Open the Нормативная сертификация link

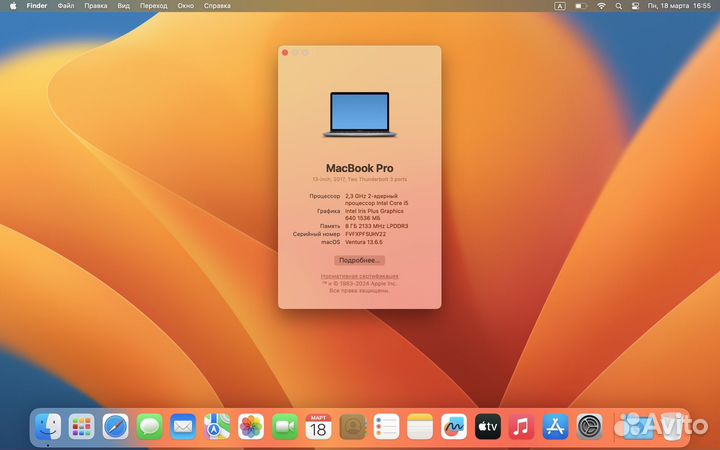tap(360, 276)
